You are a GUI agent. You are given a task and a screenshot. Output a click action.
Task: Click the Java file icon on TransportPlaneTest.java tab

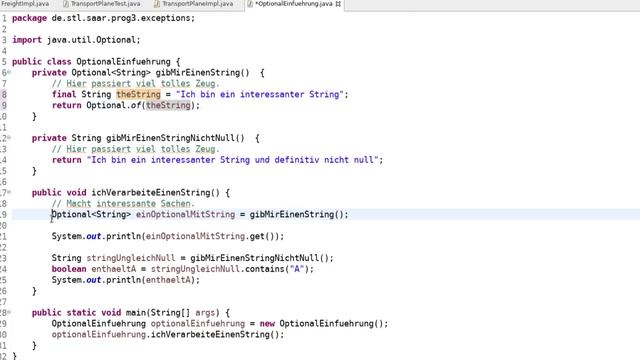[66, 4]
